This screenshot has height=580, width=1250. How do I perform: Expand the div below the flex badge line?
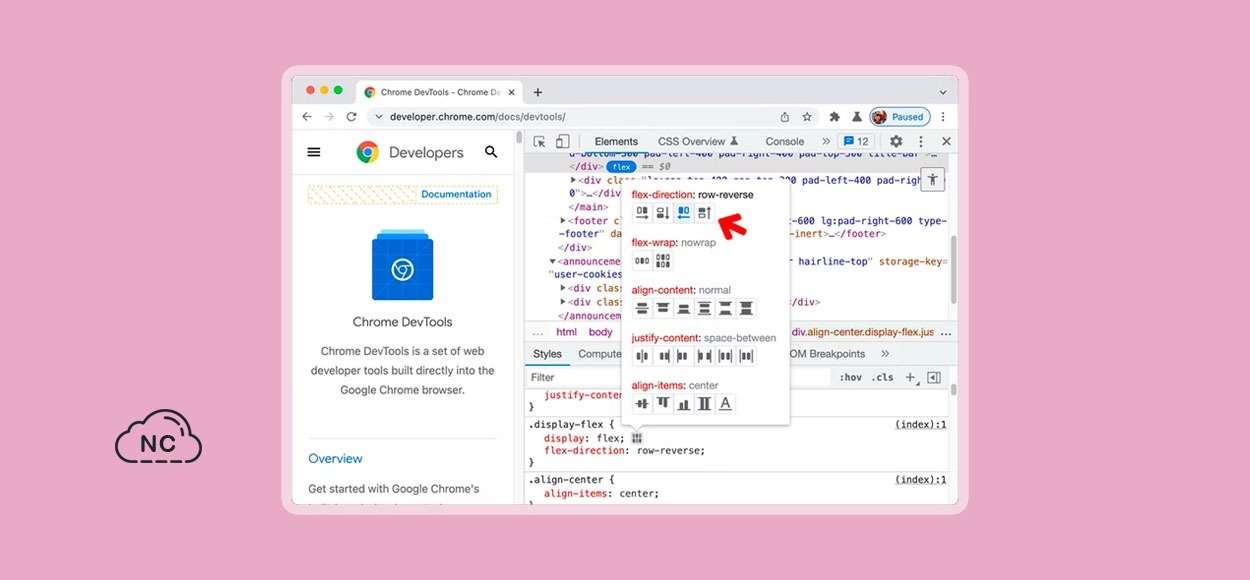573,180
